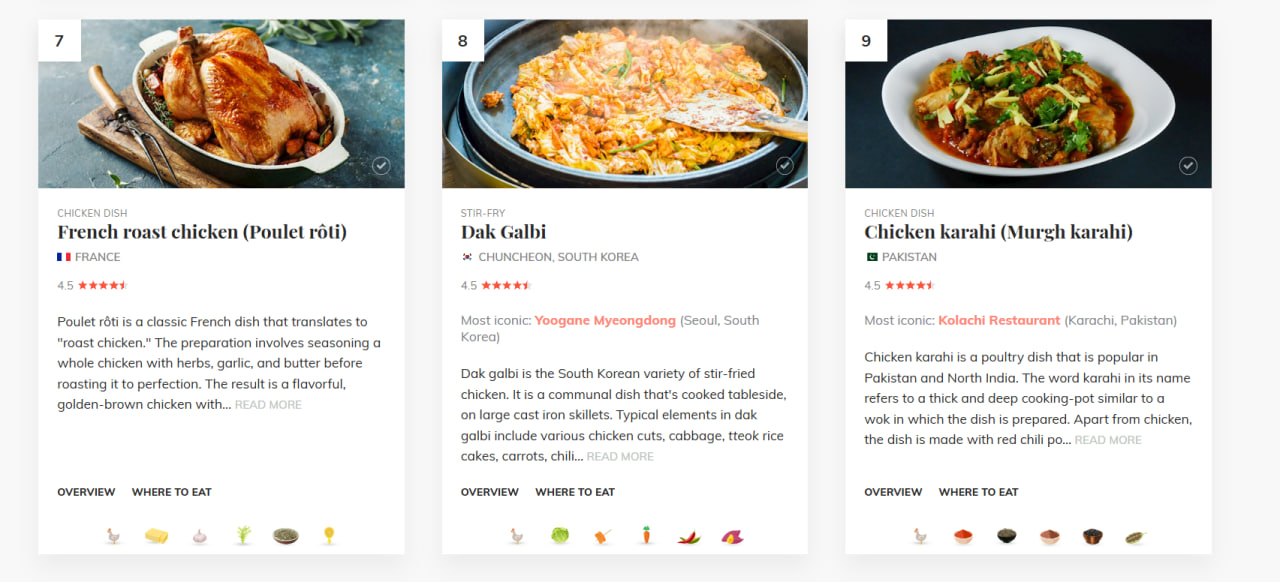Screen dimensions: 1280x582
Task: Click the cabbage ingredient icon
Action: coord(560,537)
